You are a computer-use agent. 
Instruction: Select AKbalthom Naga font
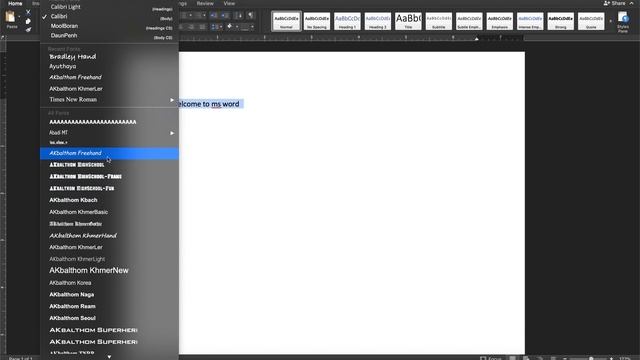109,294
